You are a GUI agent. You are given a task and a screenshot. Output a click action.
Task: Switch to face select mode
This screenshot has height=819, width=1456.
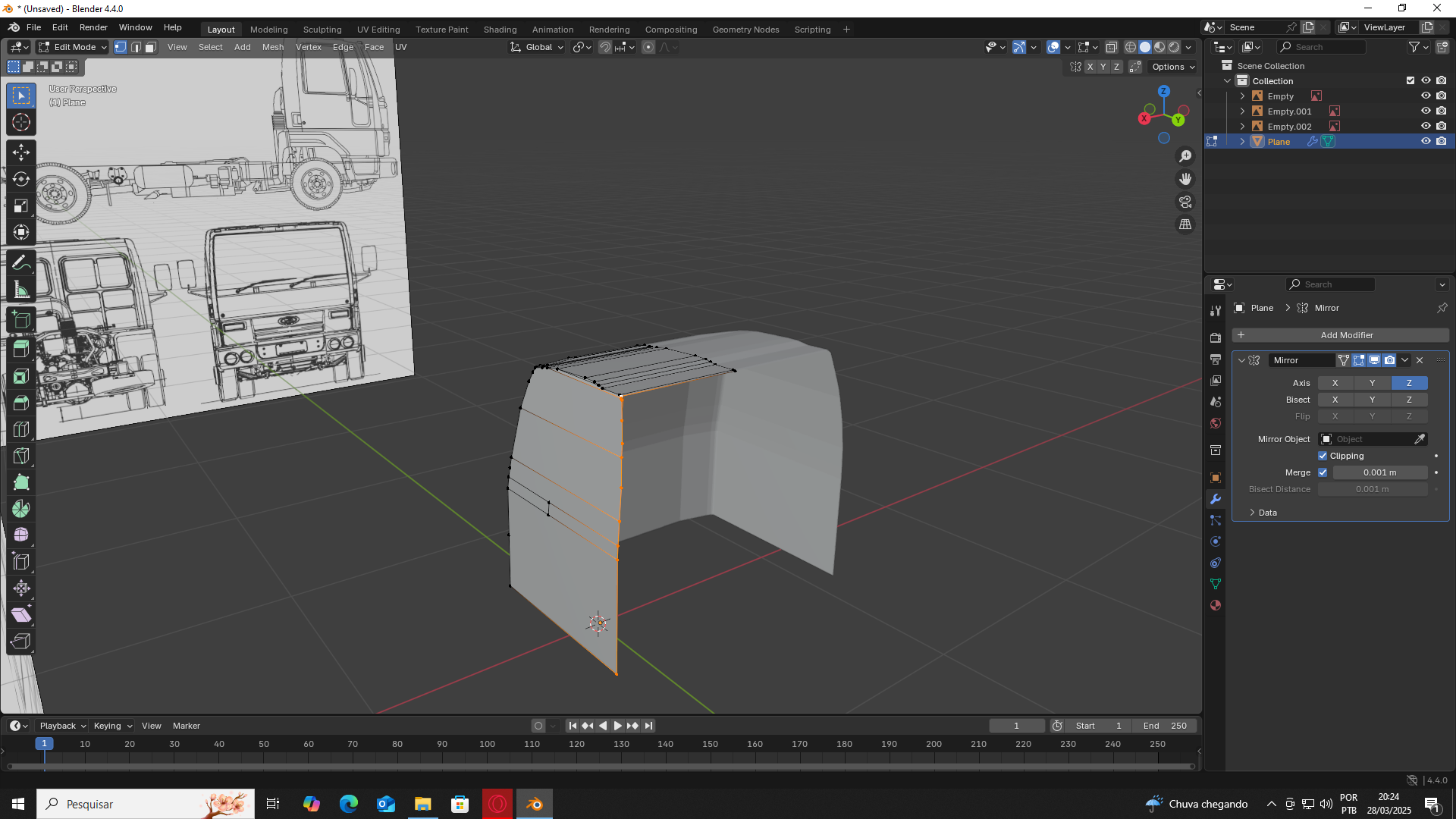pyautogui.click(x=151, y=47)
